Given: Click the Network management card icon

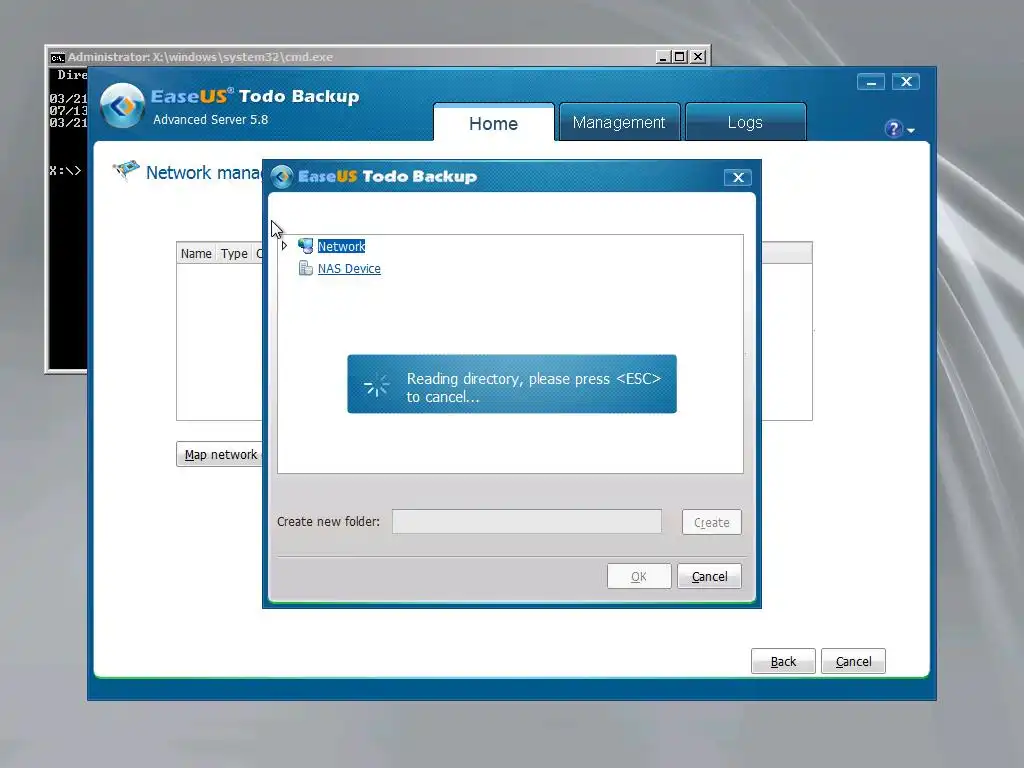Looking at the screenshot, I should [126, 171].
